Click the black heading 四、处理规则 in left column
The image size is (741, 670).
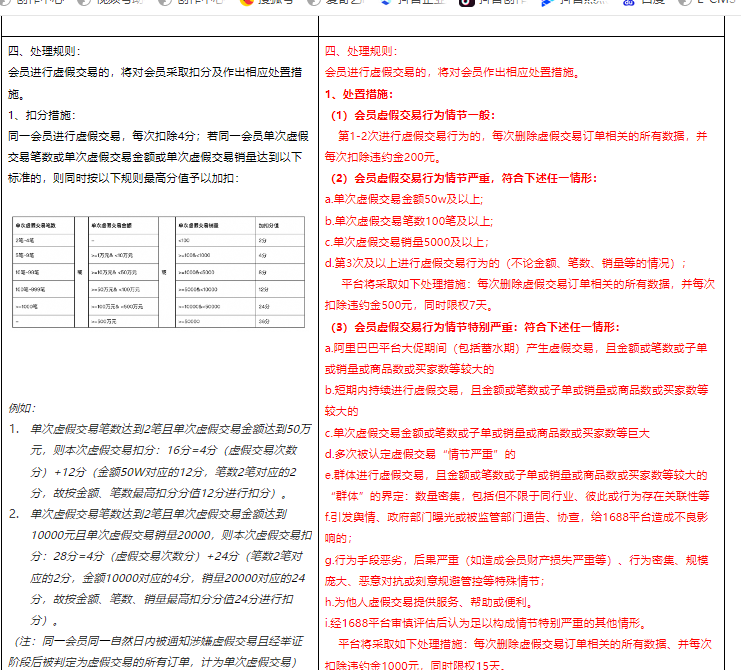(44, 51)
